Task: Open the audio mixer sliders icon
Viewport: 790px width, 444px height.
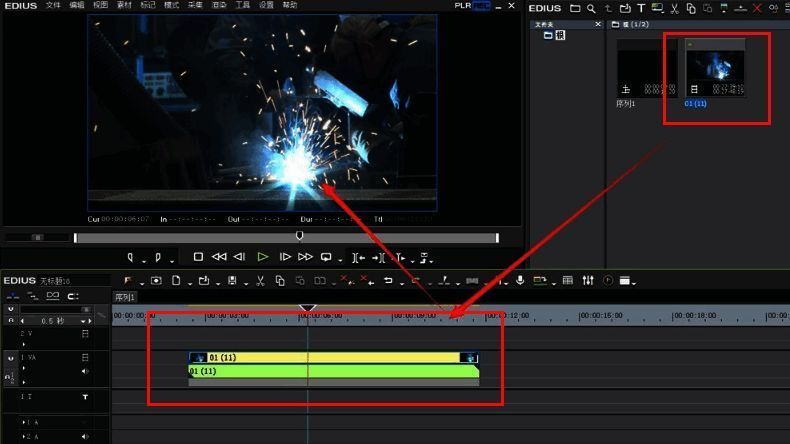Action: click(x=588, y=281)
